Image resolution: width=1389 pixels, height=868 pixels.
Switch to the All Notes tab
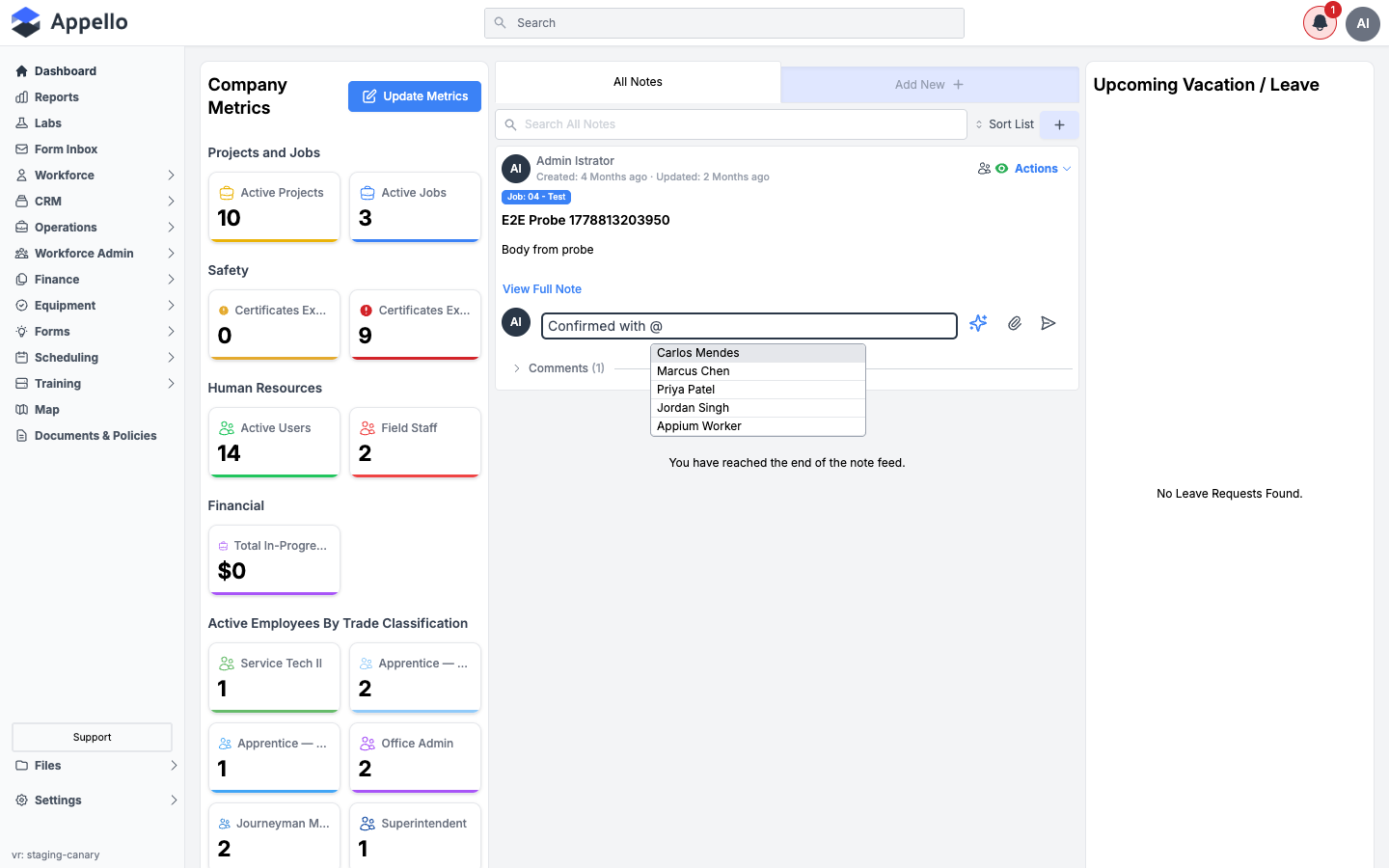coord(638,82)
